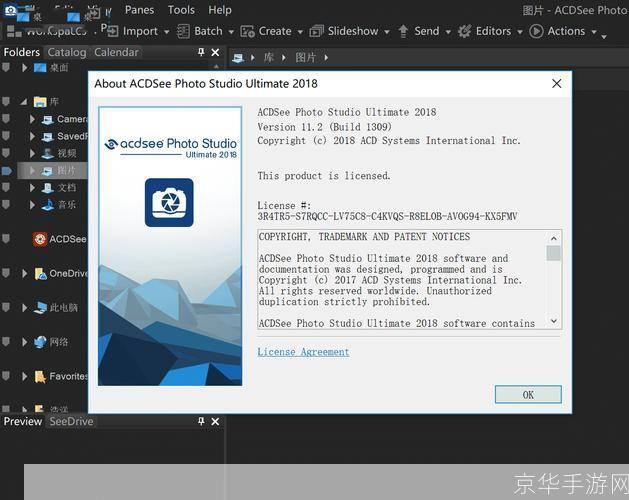Close the Preview pane
This screenshot has width=629, height=500.
point(215,422)
